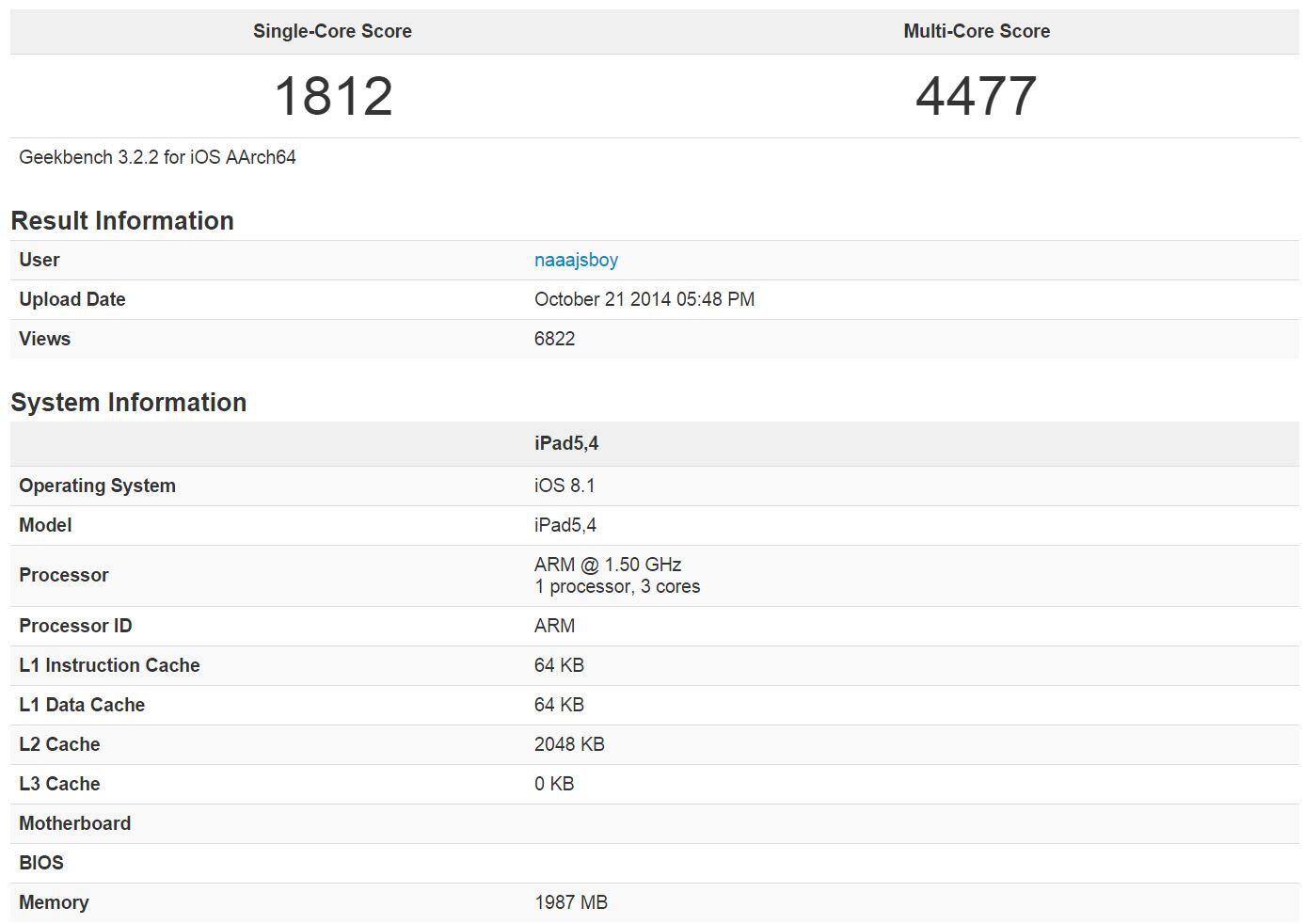Click the Motherboard row label
Viewport: 1304px width, 924px height.
74,823
